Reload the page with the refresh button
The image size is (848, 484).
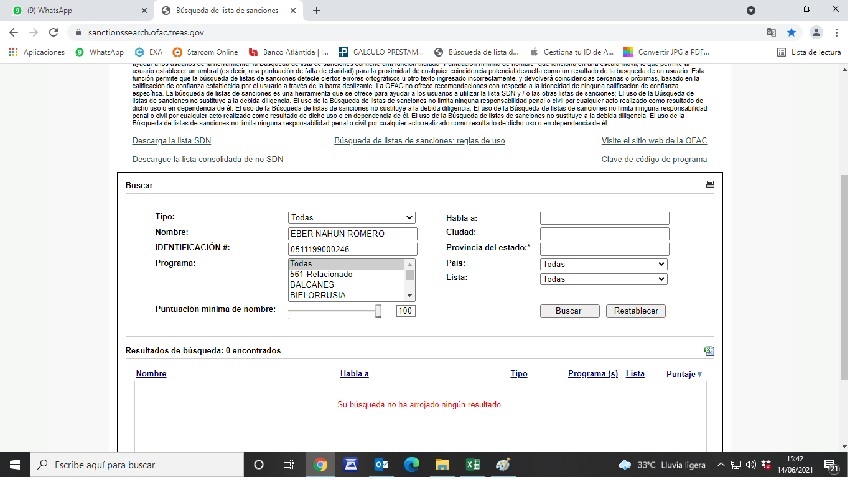[53, 32]
